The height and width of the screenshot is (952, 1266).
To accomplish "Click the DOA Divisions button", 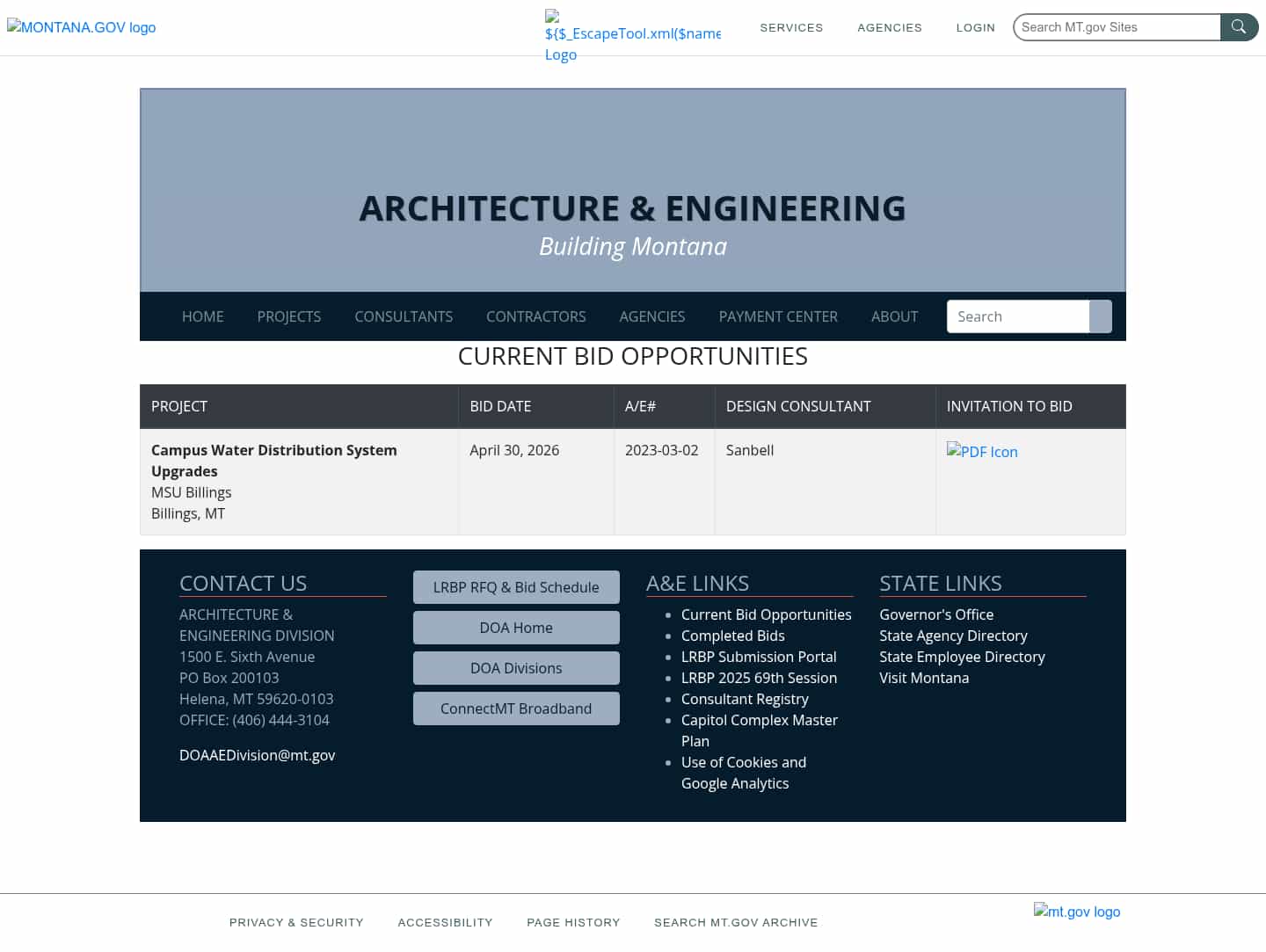I will (x=516, y=668).
